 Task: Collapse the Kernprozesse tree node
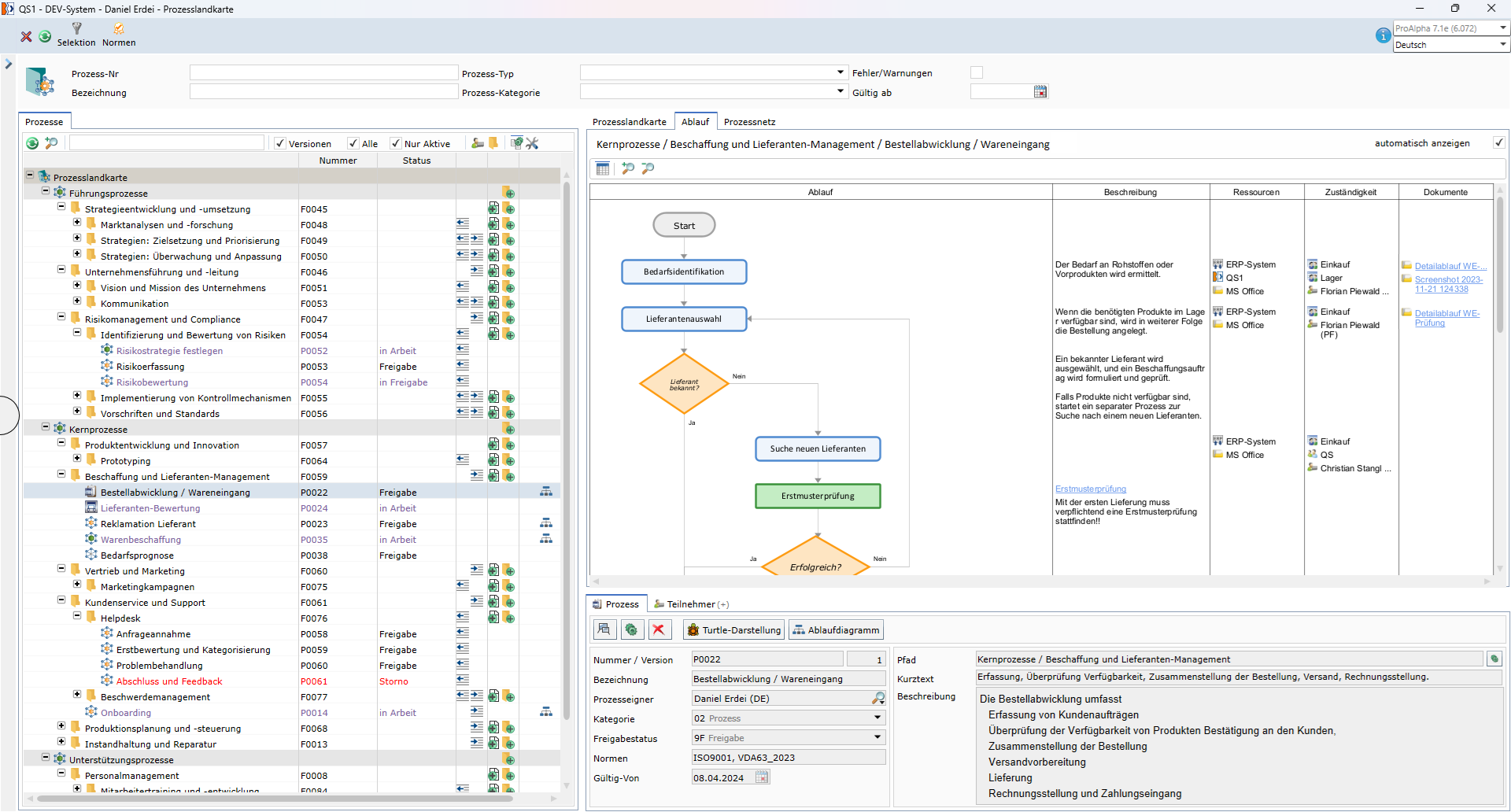(46, 427)
